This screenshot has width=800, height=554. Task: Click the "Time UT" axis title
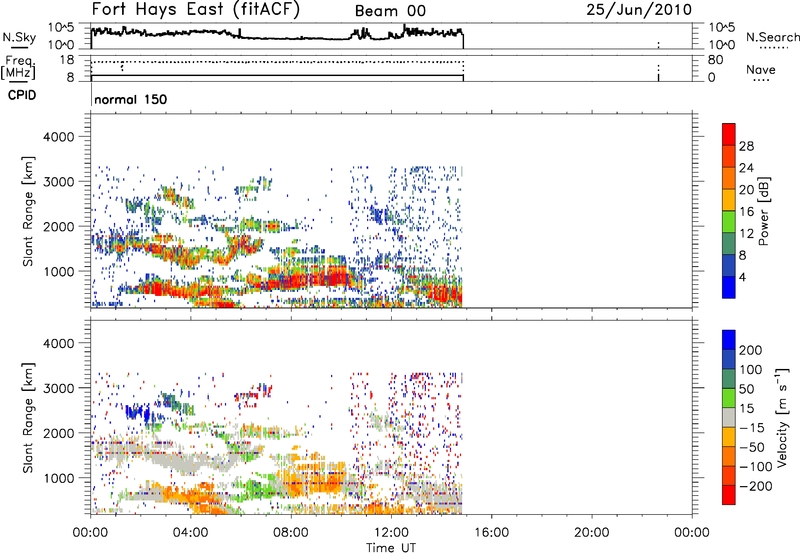391,548
